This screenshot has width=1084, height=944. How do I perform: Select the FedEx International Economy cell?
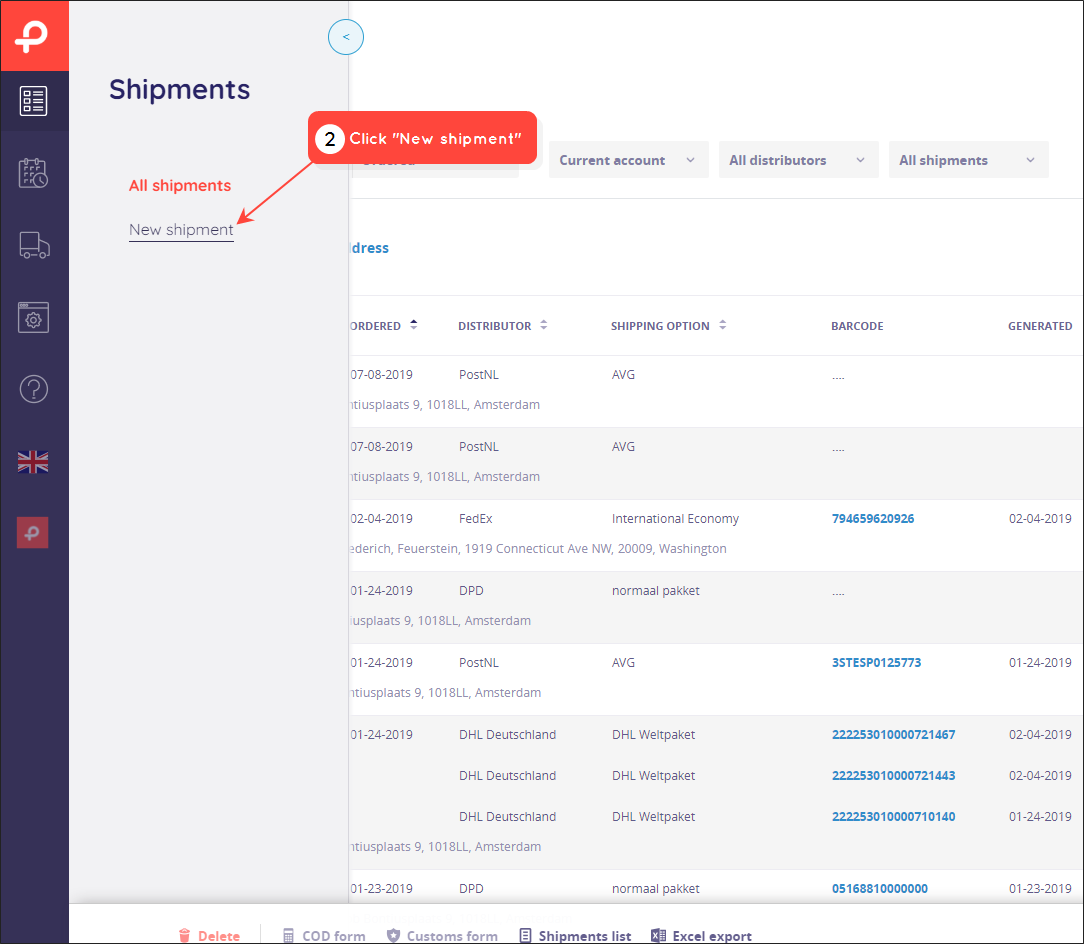point(675,519)
